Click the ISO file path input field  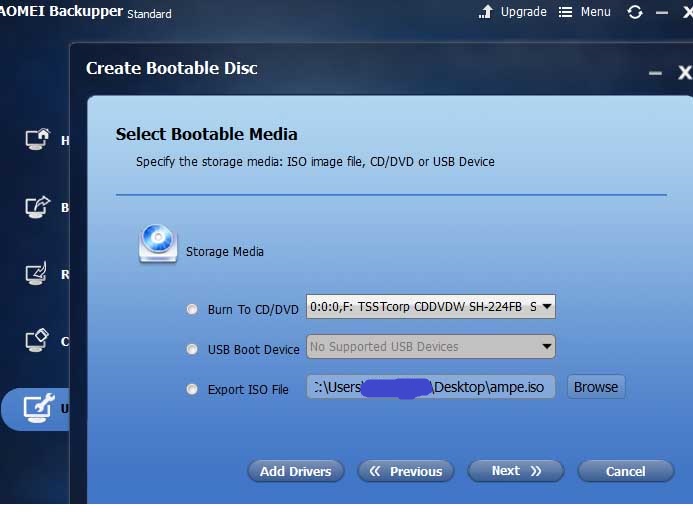[431, 387]
